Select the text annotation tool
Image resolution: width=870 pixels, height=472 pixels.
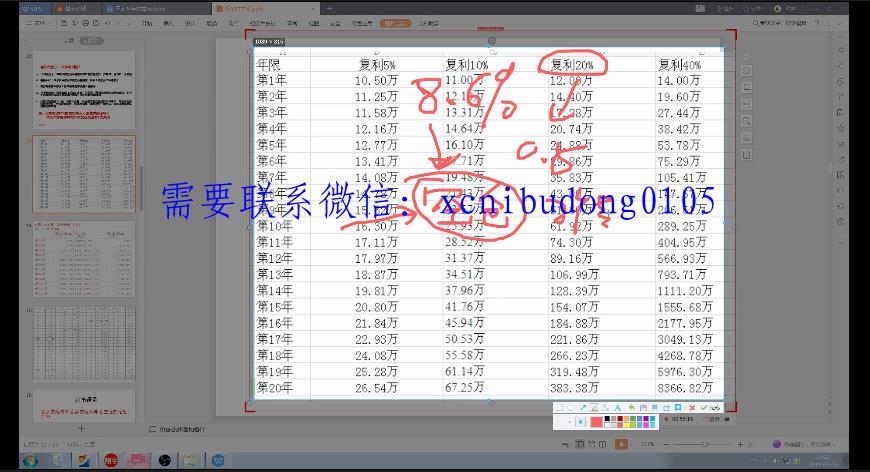click(617, 408)
